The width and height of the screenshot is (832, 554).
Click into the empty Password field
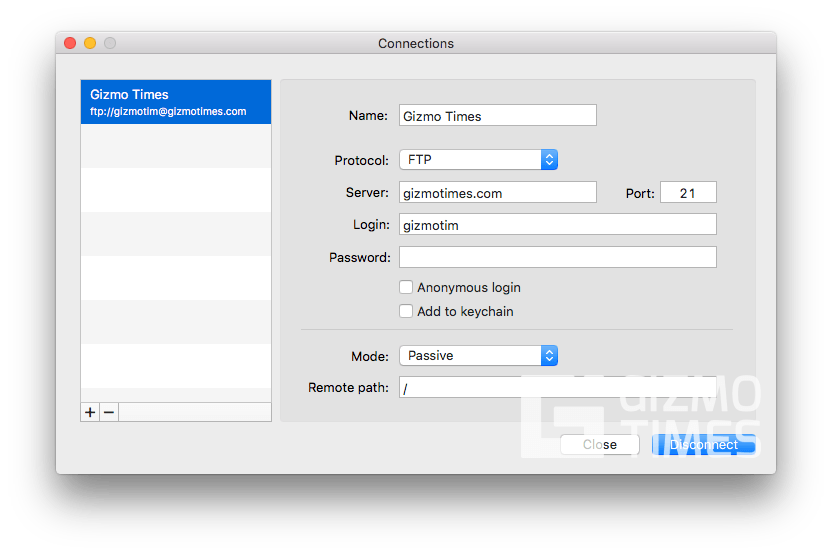click(558, 257)
